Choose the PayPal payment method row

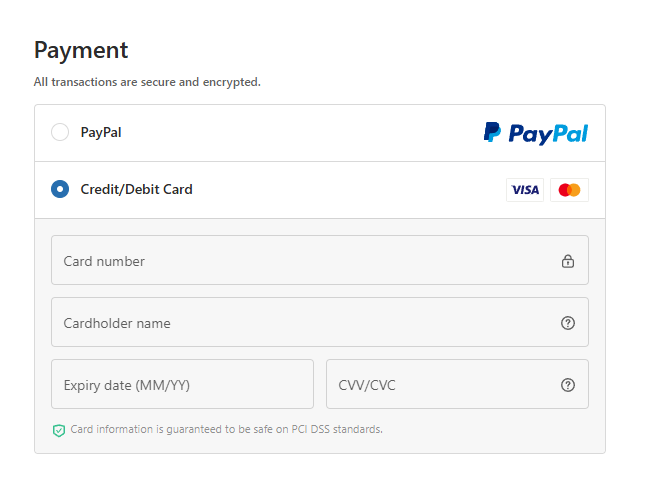300,133
